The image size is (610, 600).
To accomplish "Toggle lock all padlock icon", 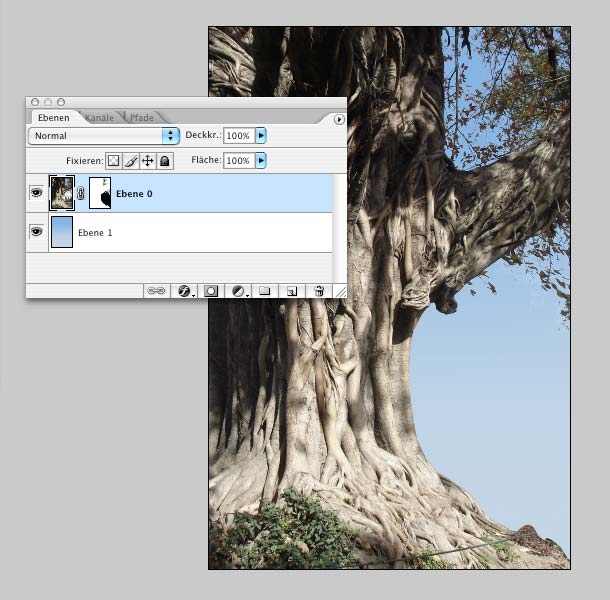I will click(x=165, y=161).
